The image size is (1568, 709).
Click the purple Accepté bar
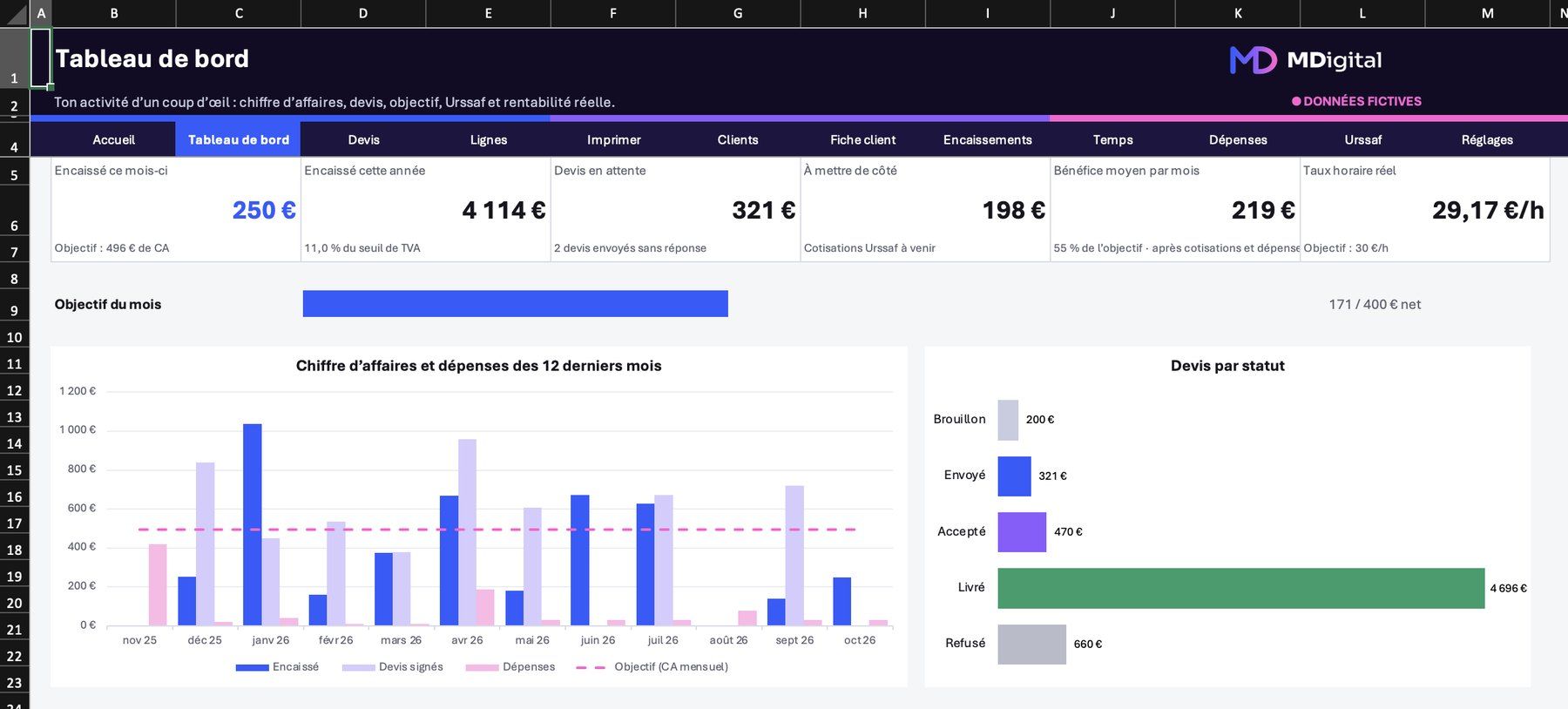[x=1022, y=532]
